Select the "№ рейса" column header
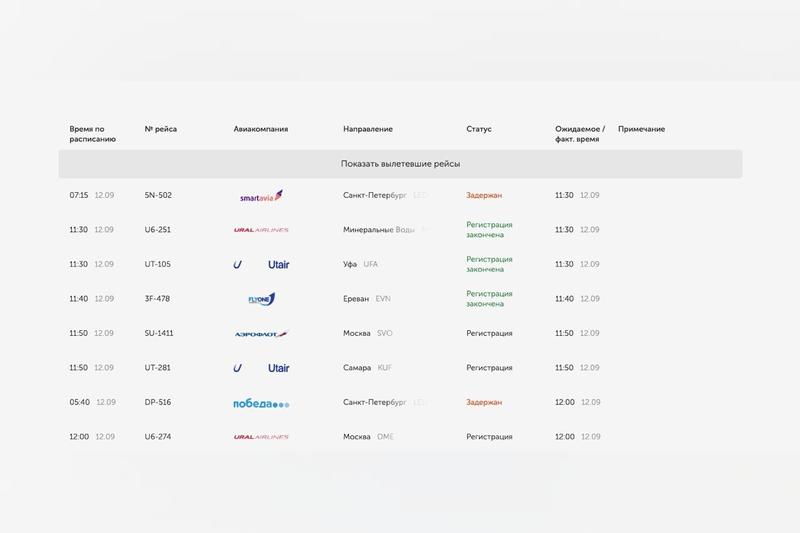The width and height of the screenshot is (800, 533). pyautogui.click(x=162, y=129)
